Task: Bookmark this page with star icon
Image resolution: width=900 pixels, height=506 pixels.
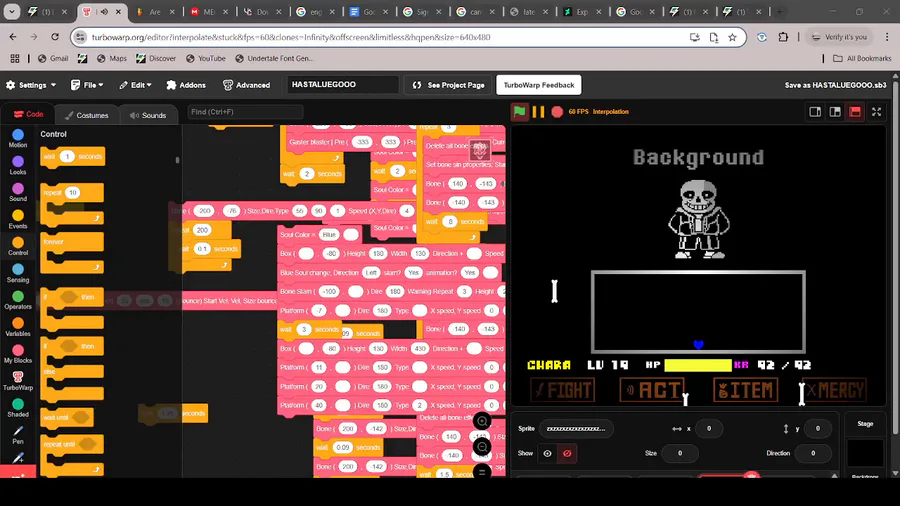Action: pos(732,37)
